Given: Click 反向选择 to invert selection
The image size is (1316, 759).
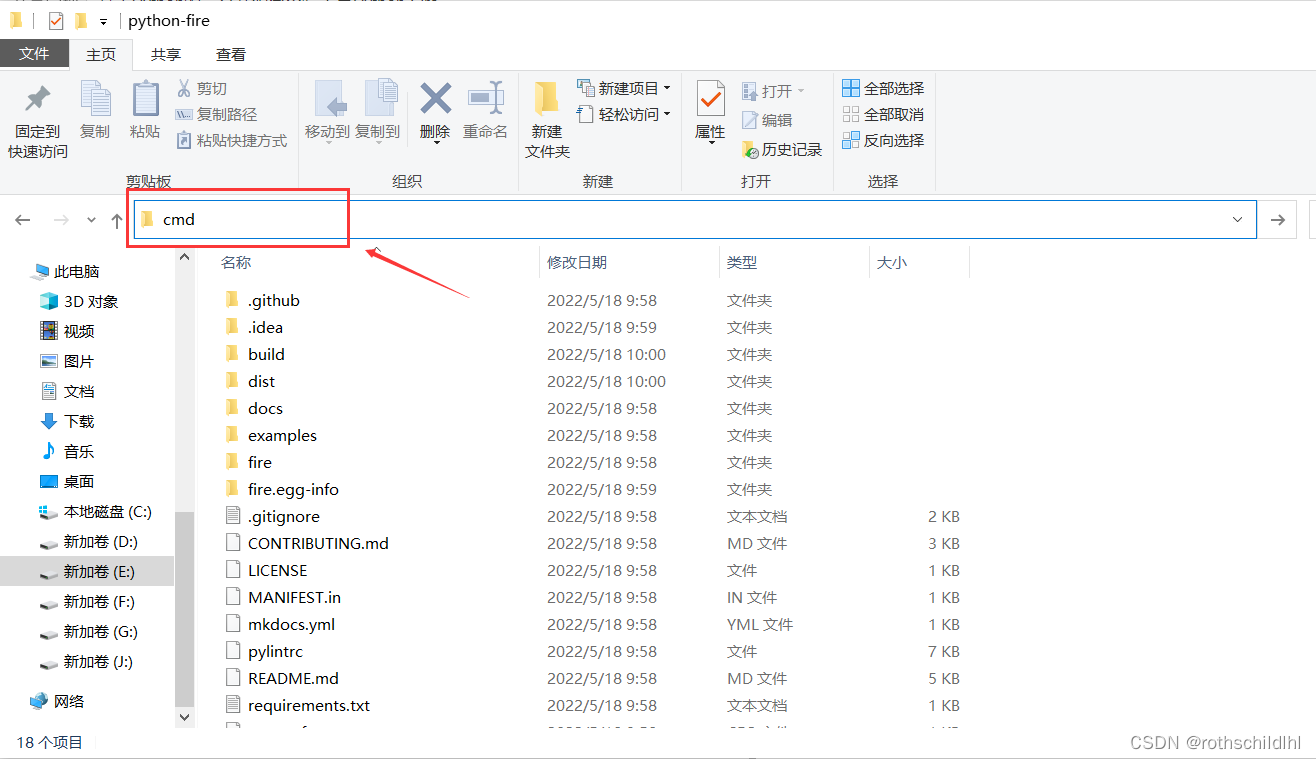Looking at the screenshot, I should (883, 140).
